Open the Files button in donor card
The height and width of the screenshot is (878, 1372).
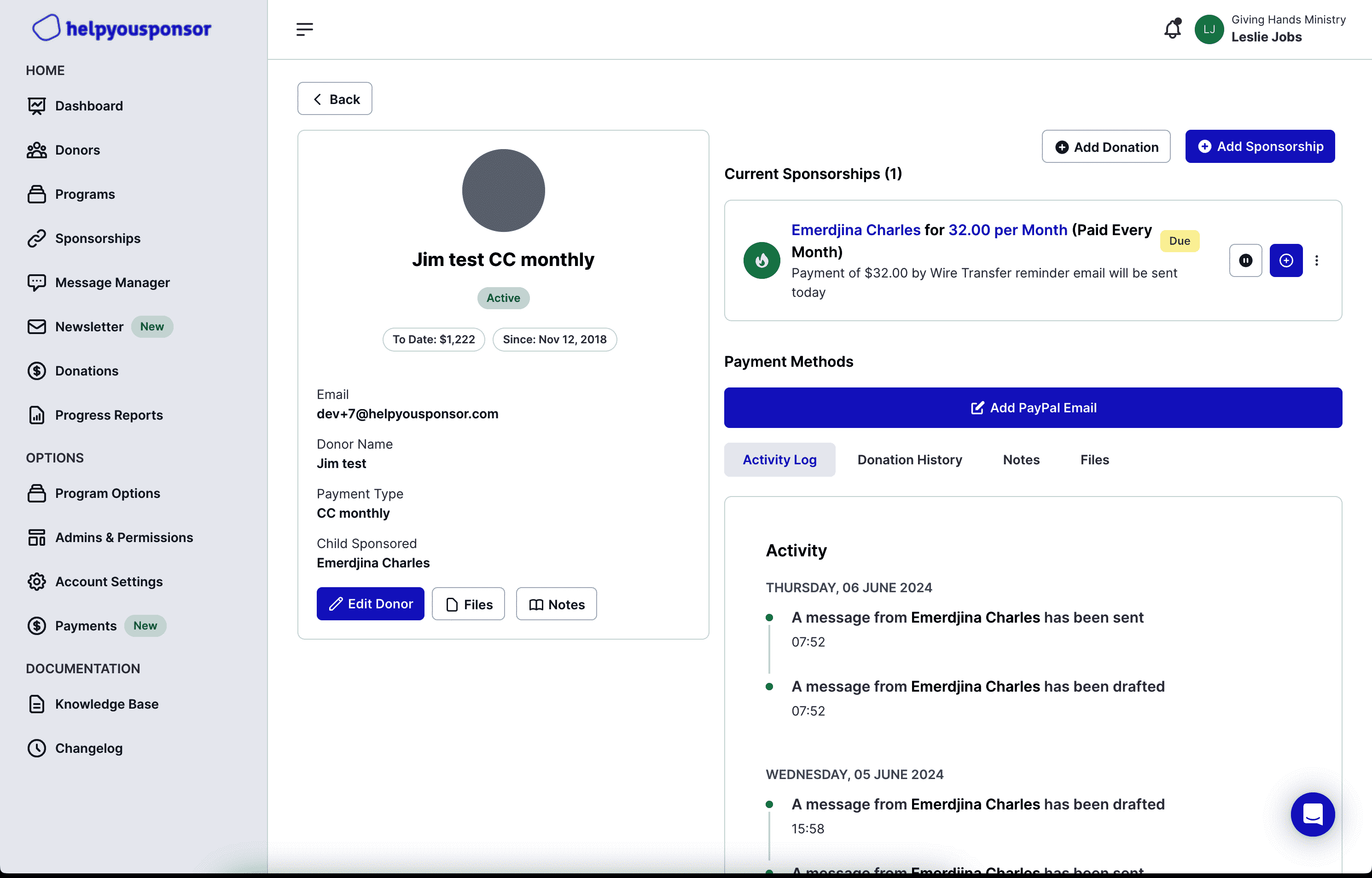pos(468,604)
